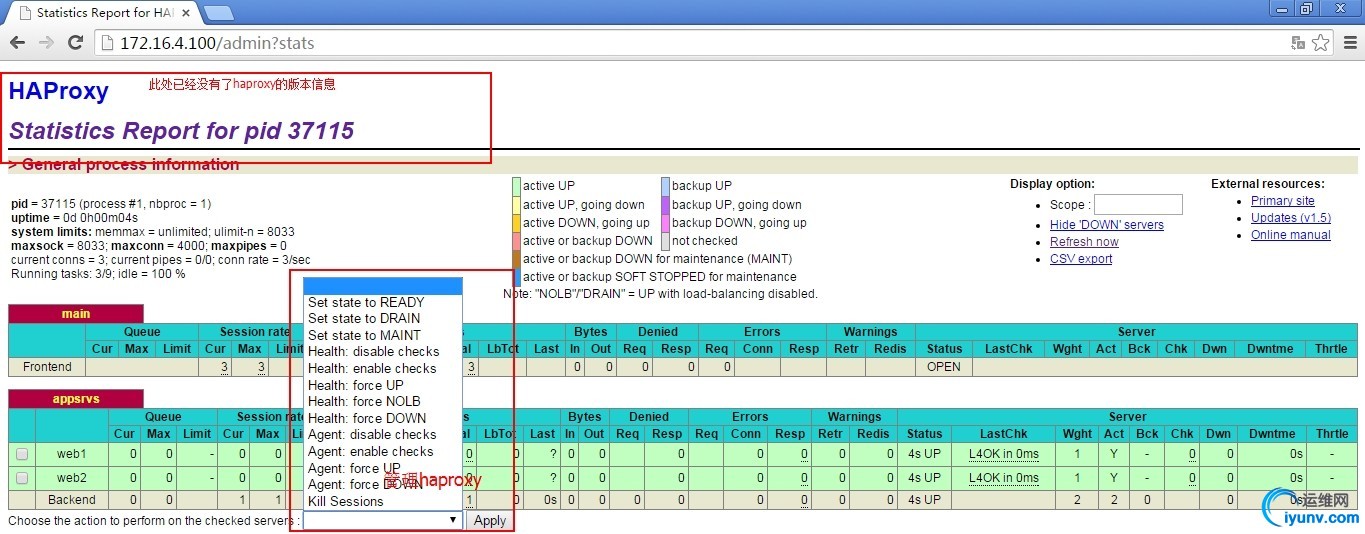Click the translate page icon in address bar

[1298, 43]
